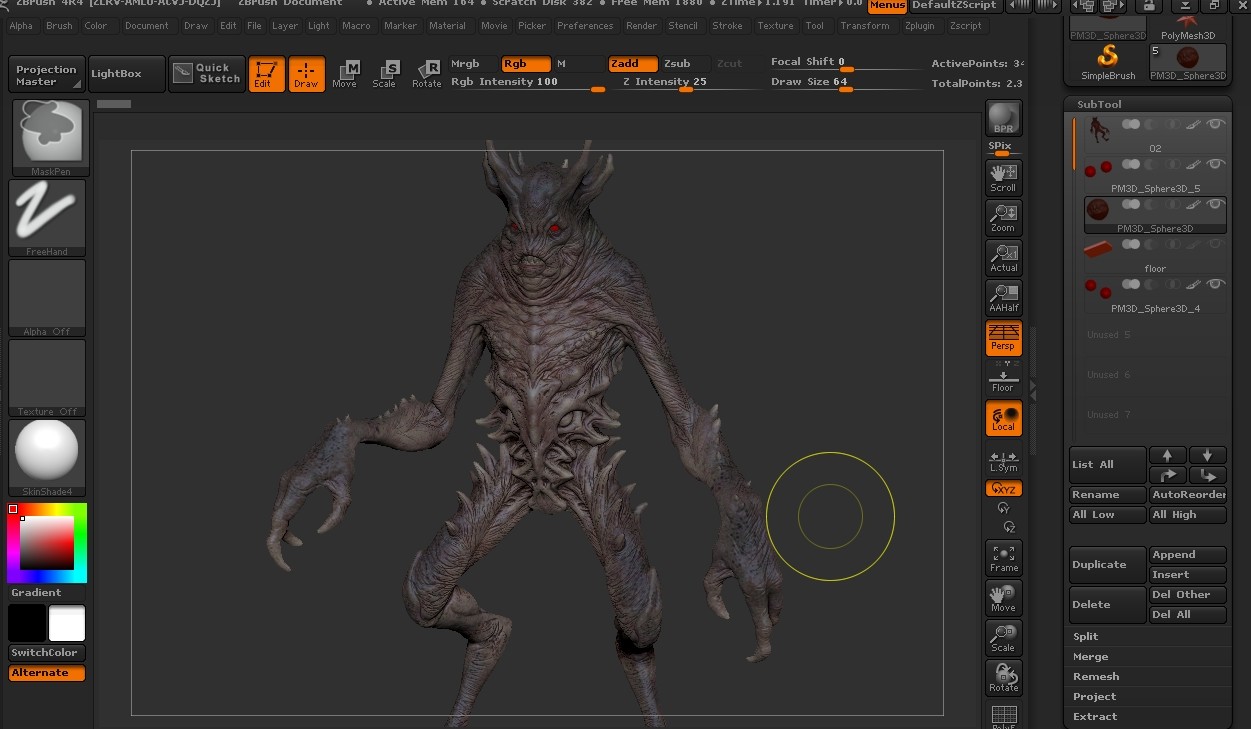This screenshot has width=1251, height=729.
Task: Collapse the SubTool palette header
Action: coord(1149,104)
